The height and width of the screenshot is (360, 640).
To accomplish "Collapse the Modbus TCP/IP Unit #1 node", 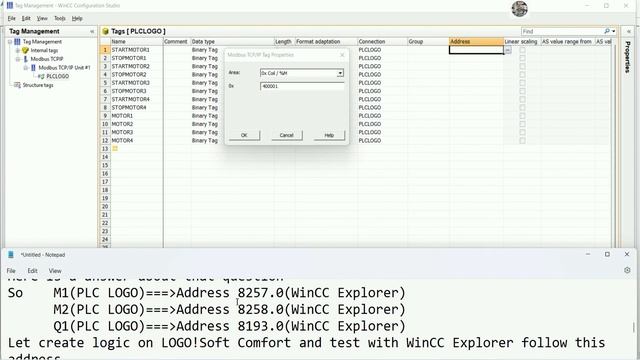I will 26,67.
